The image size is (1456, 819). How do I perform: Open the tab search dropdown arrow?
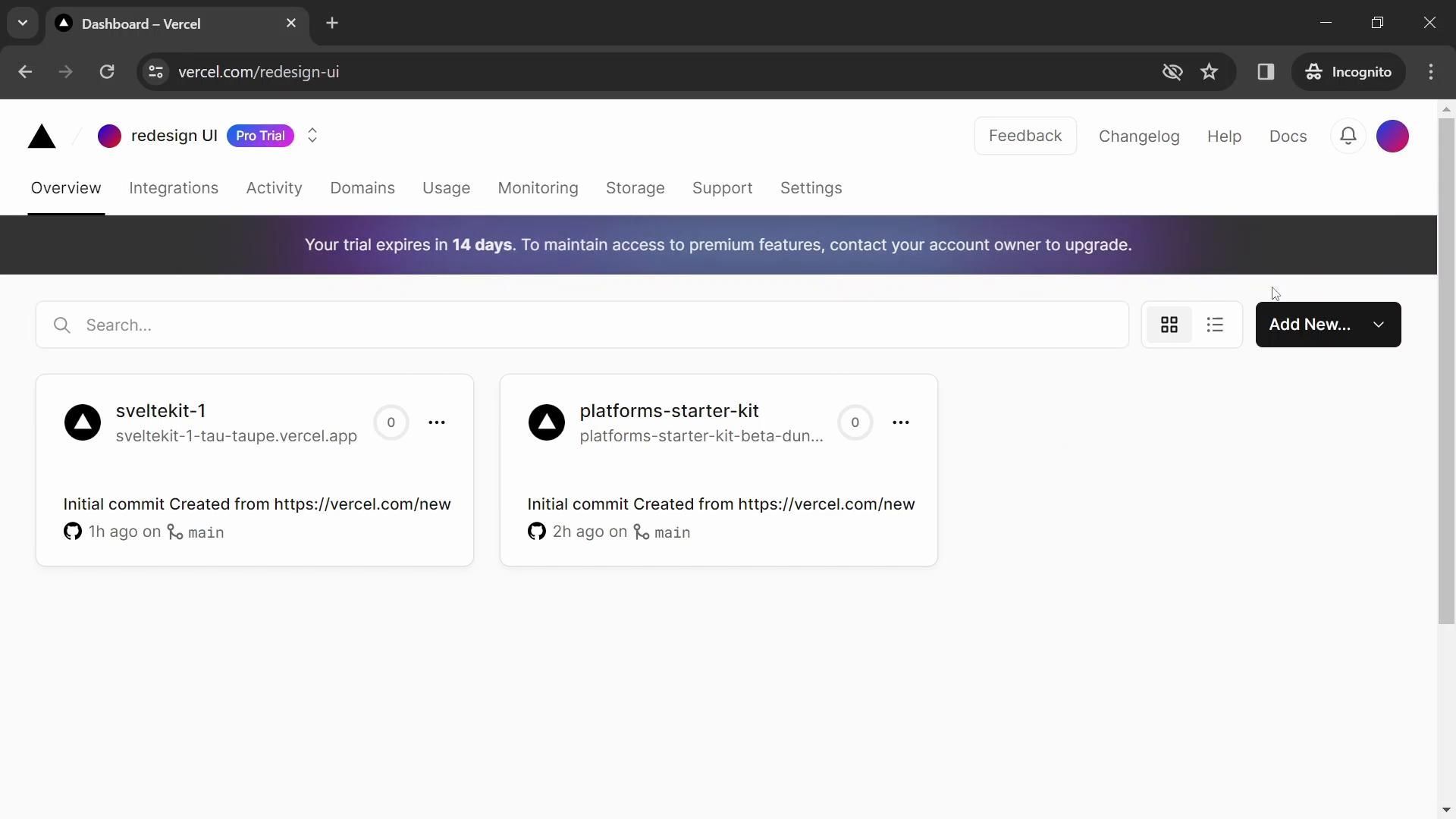pyautogui.click(x=23, y=23)
